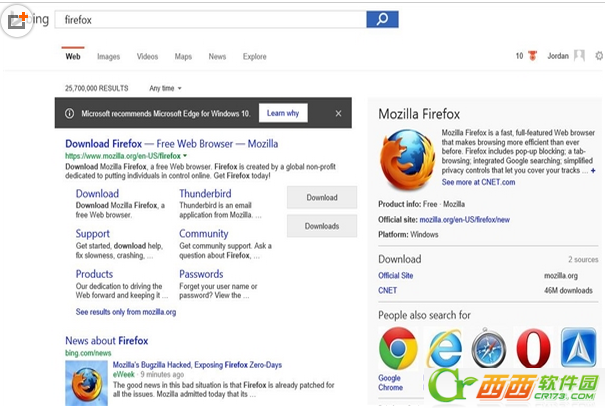Click Official Site download source

tap(395, 275)
